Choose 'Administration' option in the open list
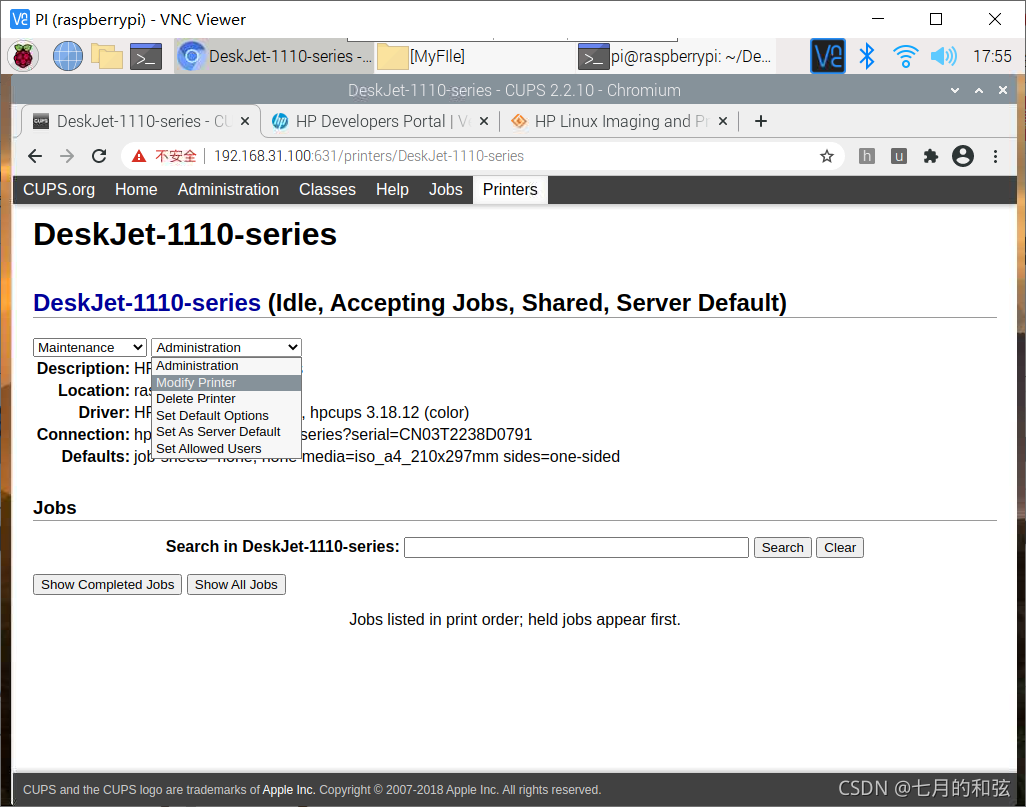Image resolution: width=1026 pixels, height=807 pixels. tap(226, 366)
